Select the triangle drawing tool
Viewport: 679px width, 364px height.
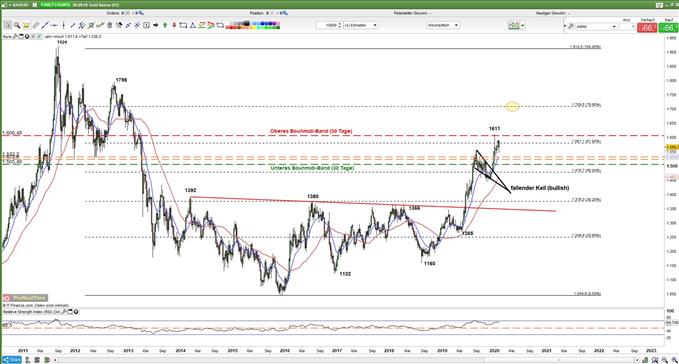click(192, 25)
